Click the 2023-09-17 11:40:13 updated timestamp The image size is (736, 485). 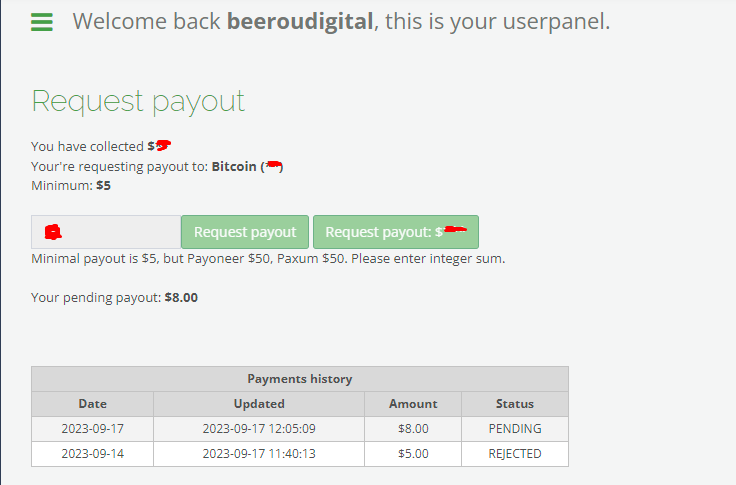click(259, 454)
